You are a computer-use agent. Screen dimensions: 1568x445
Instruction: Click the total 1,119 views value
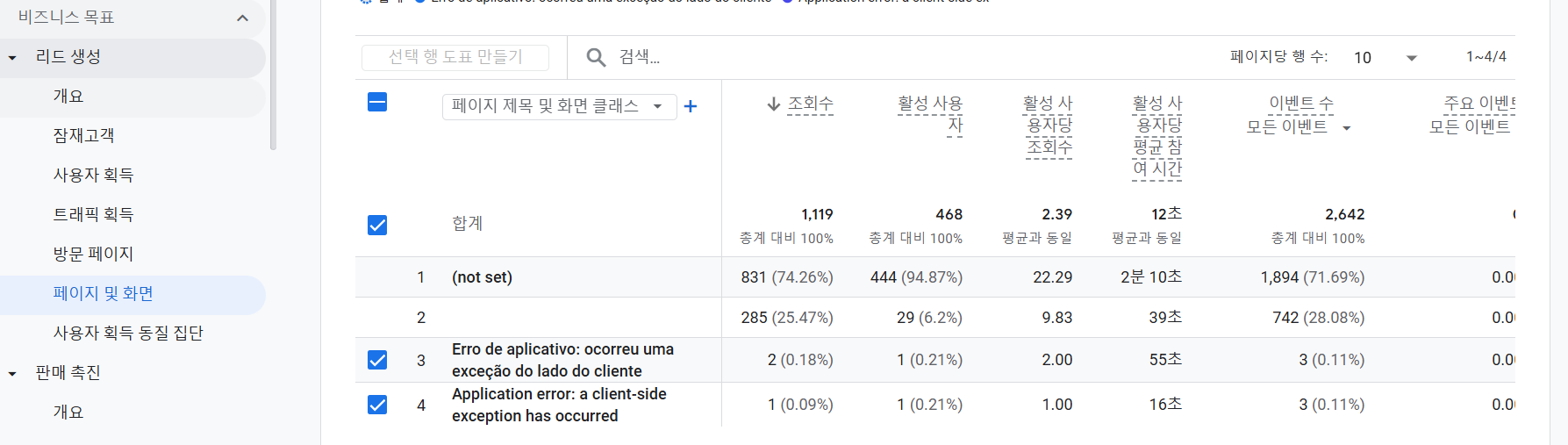tap(817, 214)
